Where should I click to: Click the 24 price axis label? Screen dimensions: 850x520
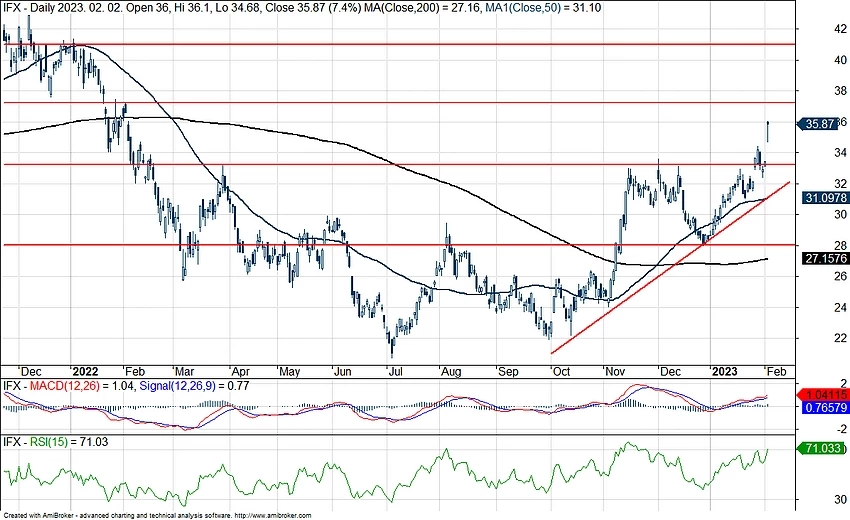coord(840,307)
